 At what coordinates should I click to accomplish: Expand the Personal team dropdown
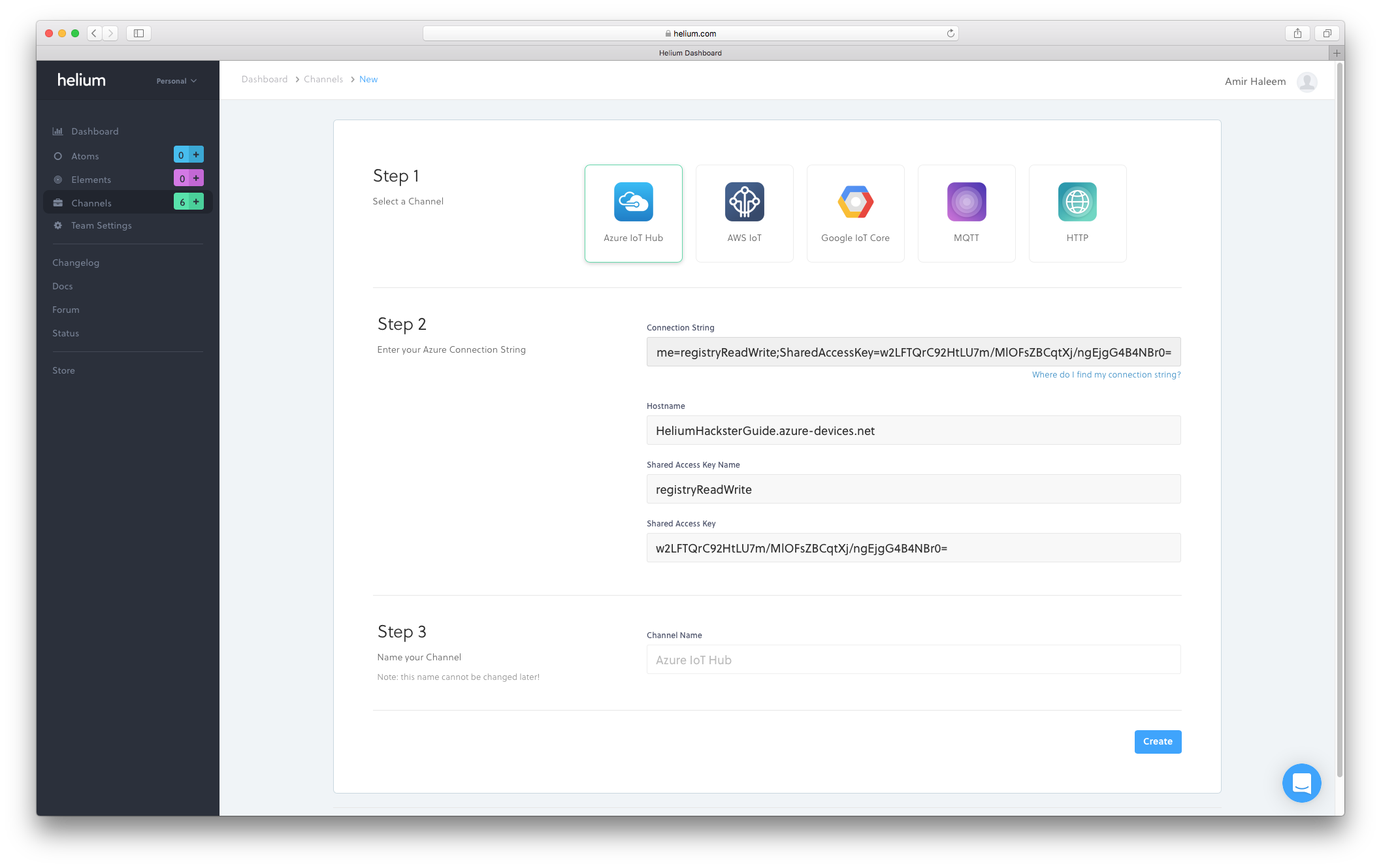[176, 81]
